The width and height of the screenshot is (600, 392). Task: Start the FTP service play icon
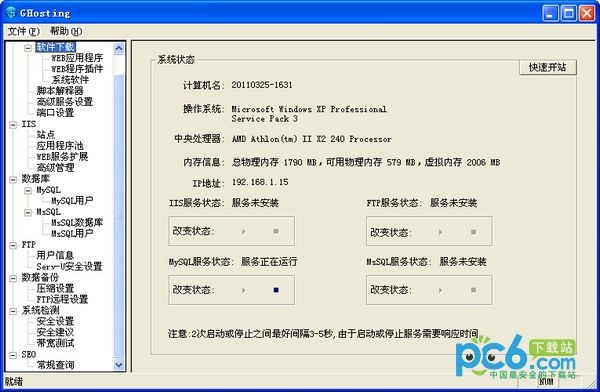click(441, 232)
